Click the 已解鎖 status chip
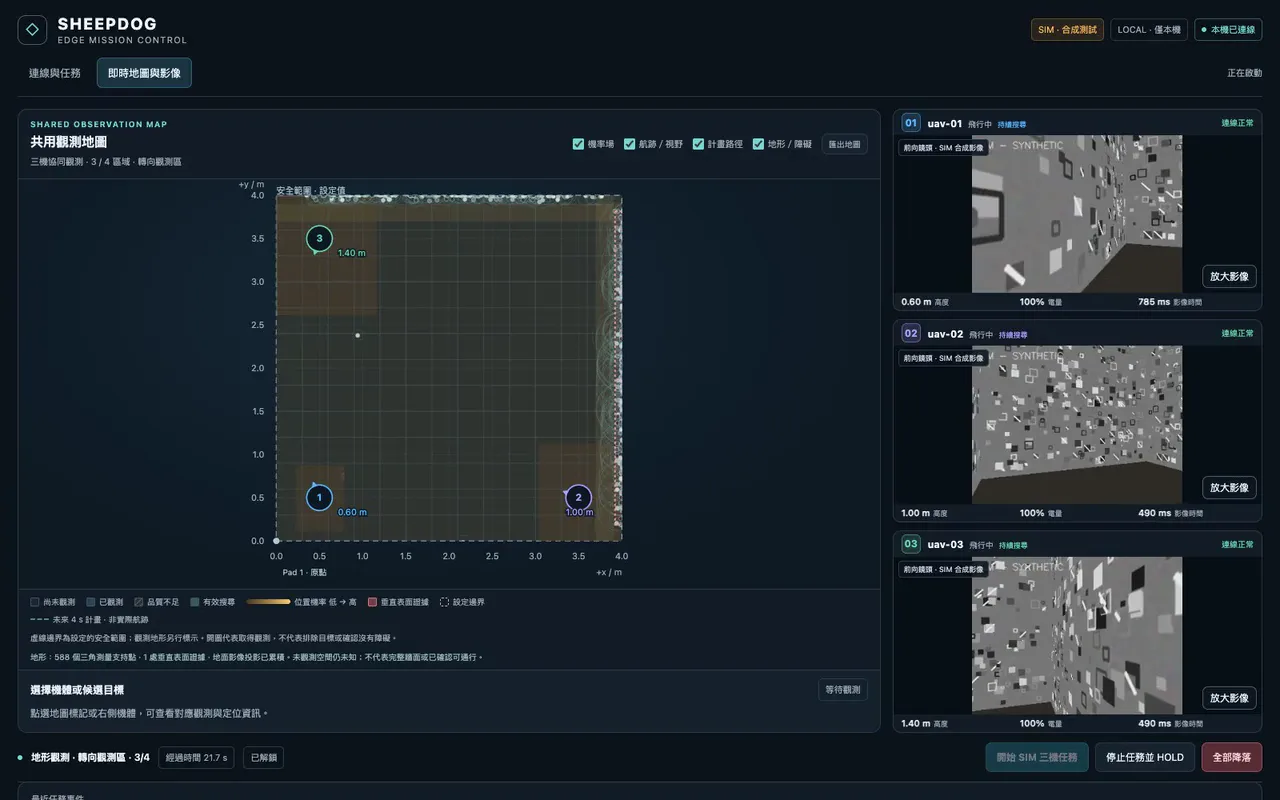Viewport: 1280px width, 800px height. 263,758
